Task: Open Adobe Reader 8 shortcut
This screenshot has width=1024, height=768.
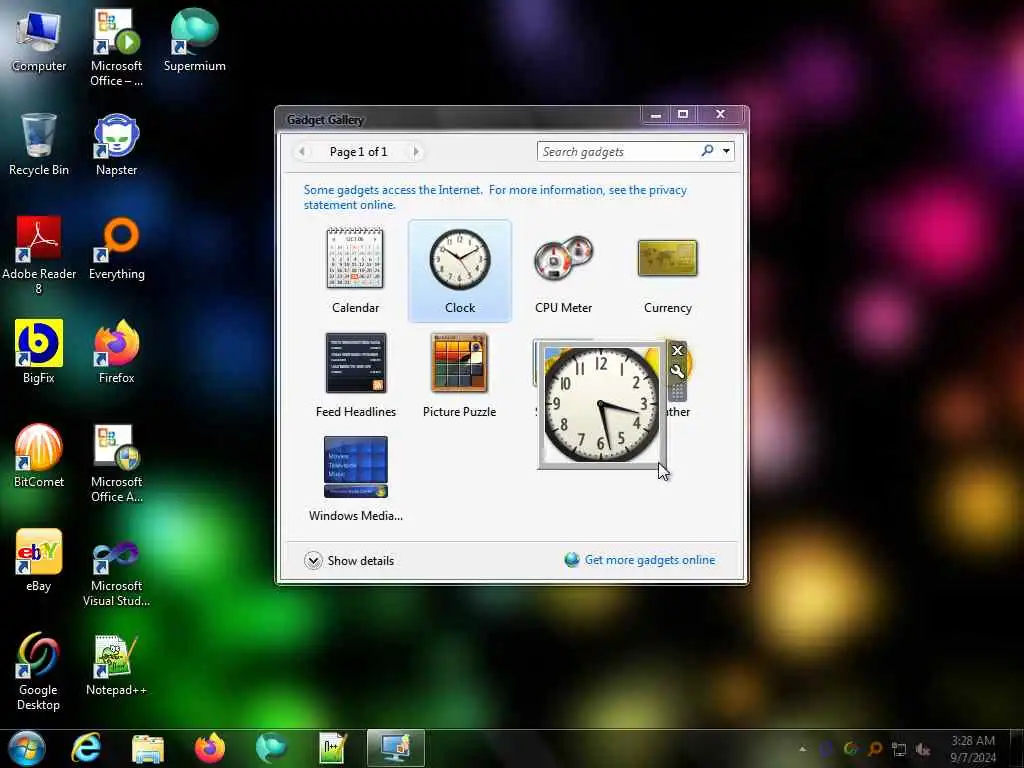Action: 39,255
